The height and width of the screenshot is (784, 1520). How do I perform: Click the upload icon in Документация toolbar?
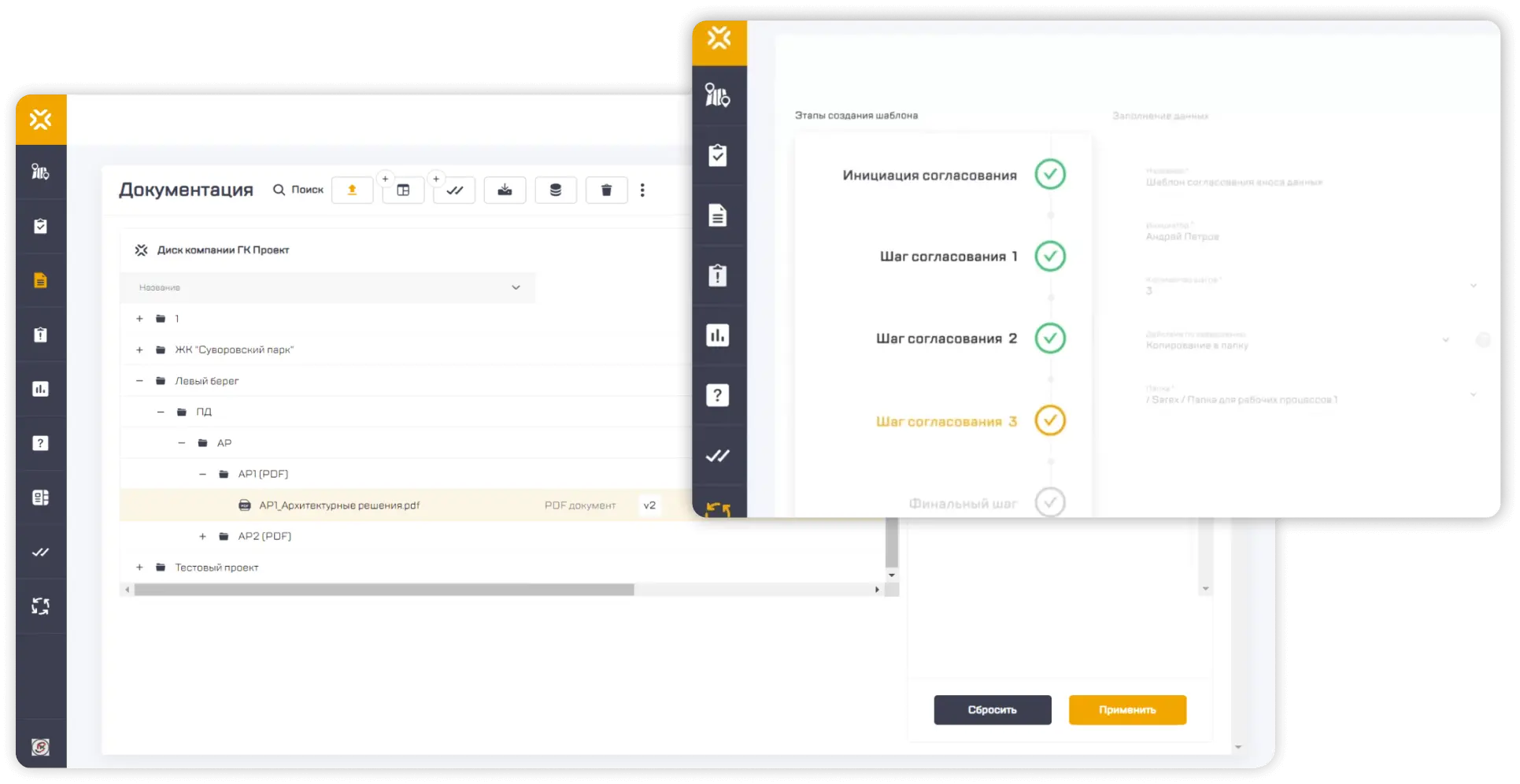coord(352,190)
